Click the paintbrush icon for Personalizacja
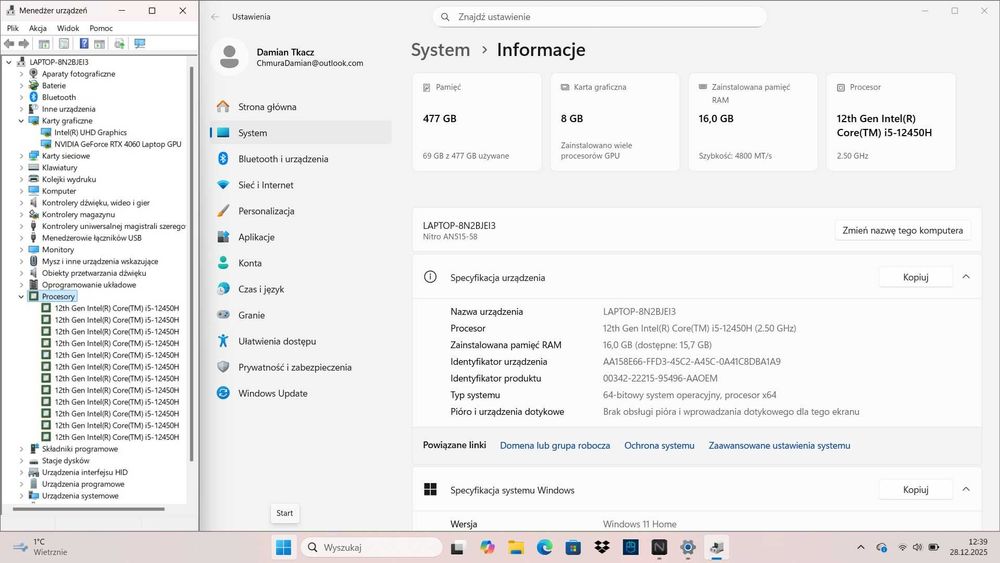The image size is (1000, 563). point(223,211)
